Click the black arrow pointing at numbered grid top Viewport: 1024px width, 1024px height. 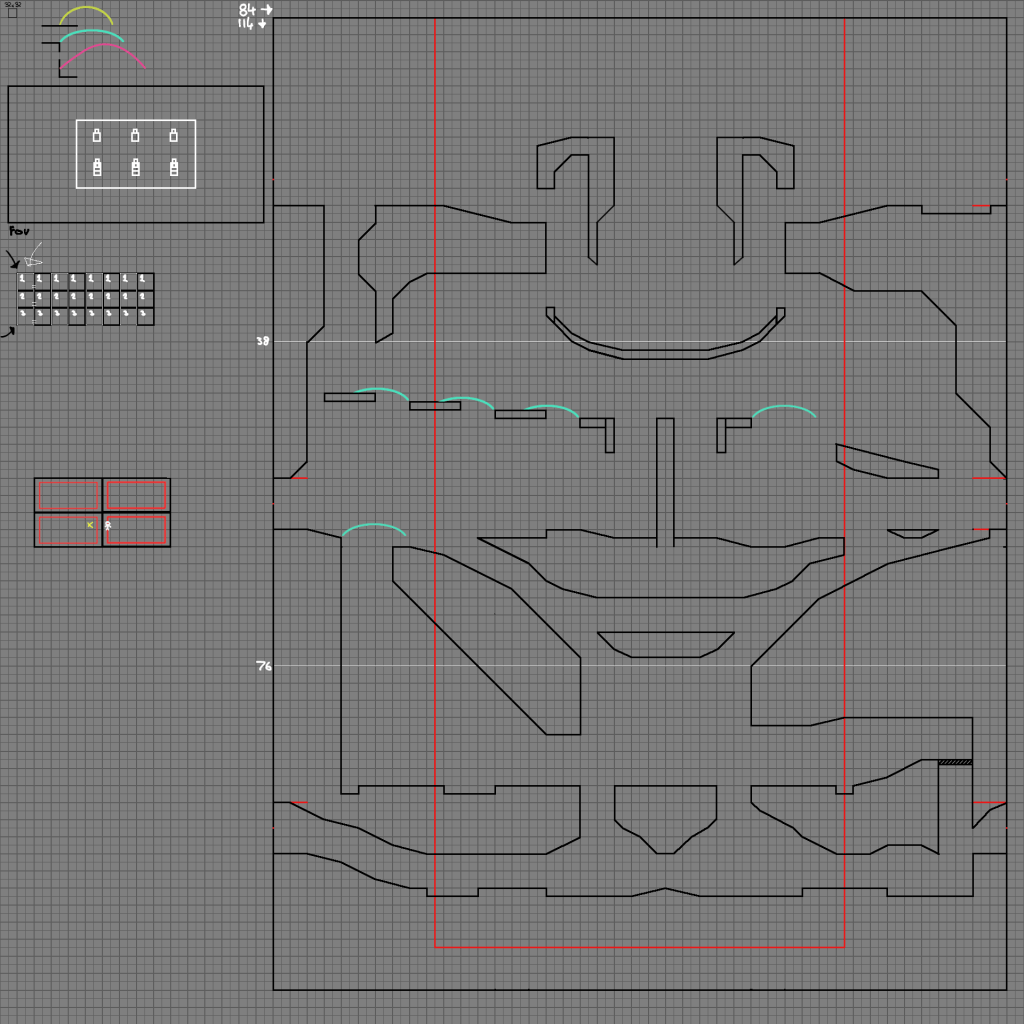click(13, 261)
